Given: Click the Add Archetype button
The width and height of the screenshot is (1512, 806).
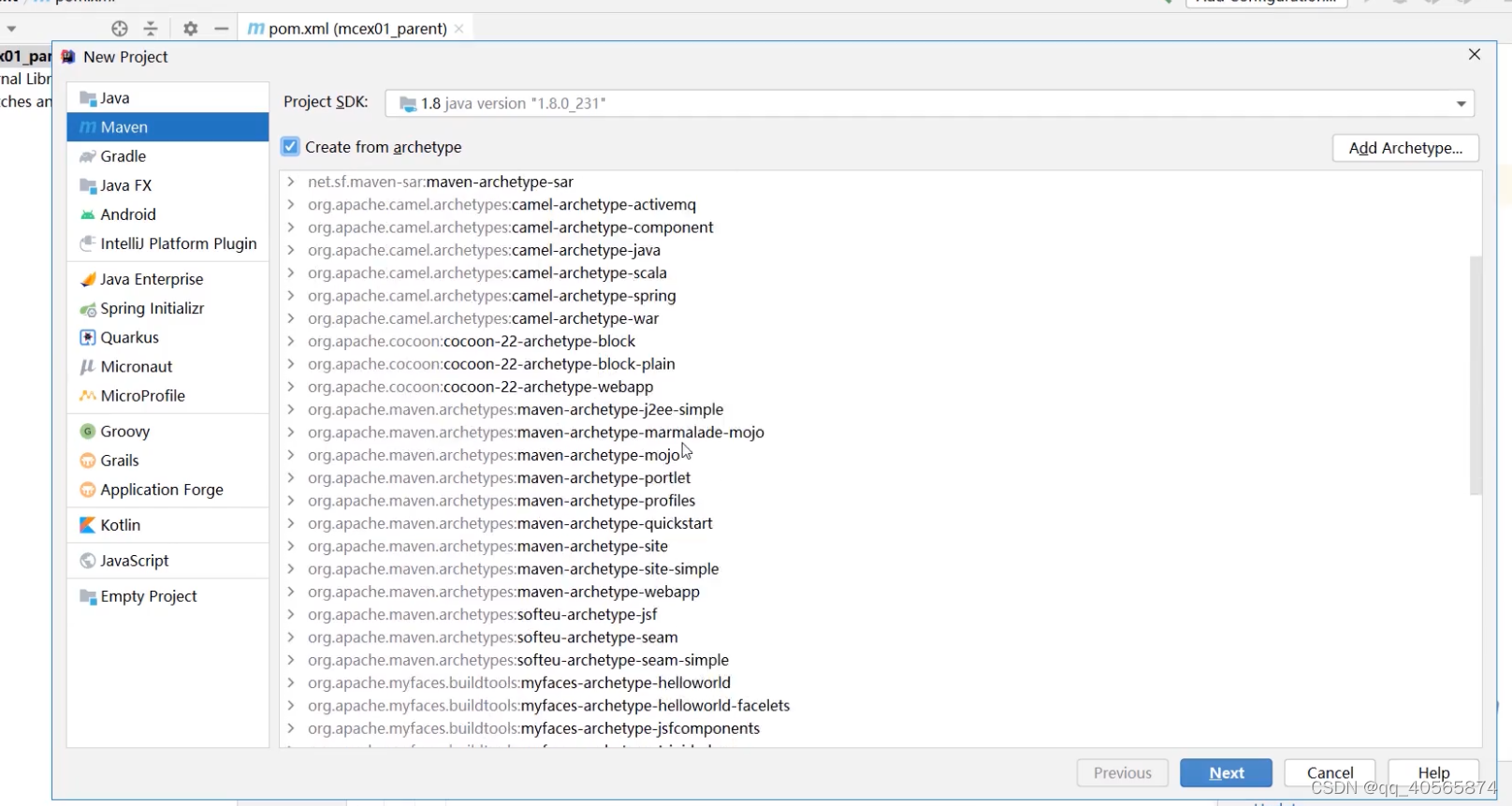Looking at the screenshot, I should 1405,148.
